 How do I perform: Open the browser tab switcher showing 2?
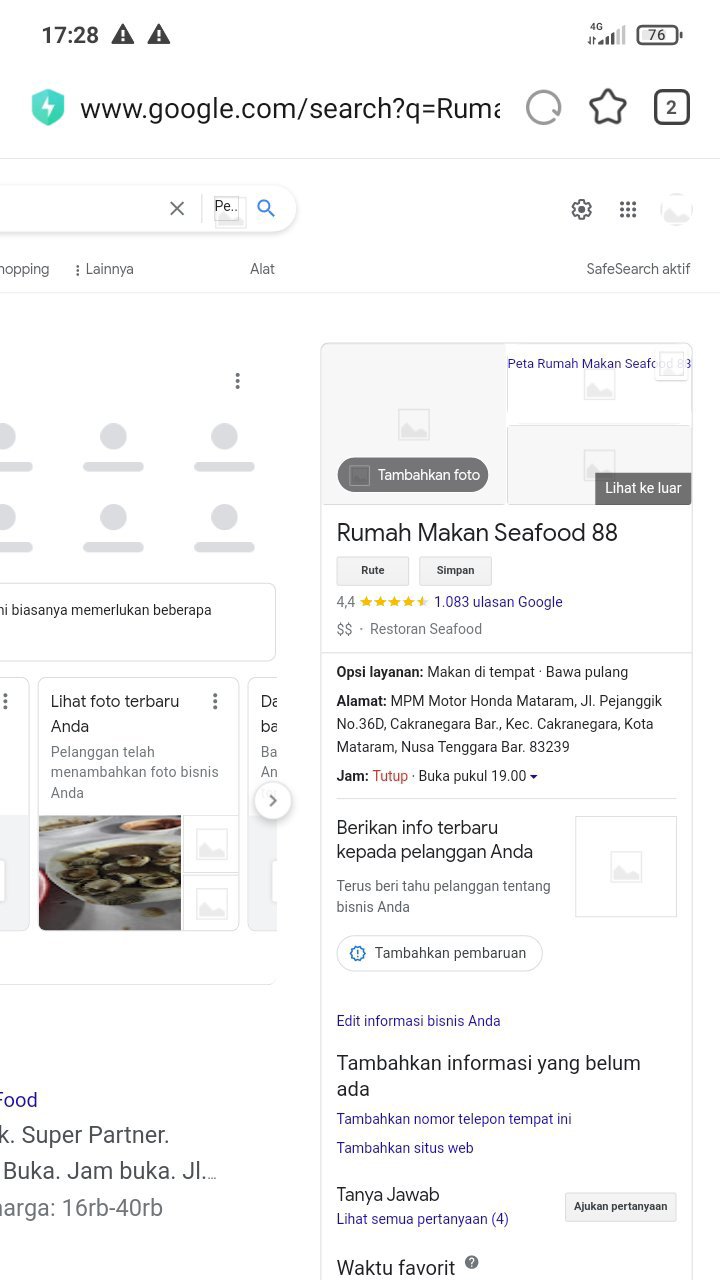671,108
